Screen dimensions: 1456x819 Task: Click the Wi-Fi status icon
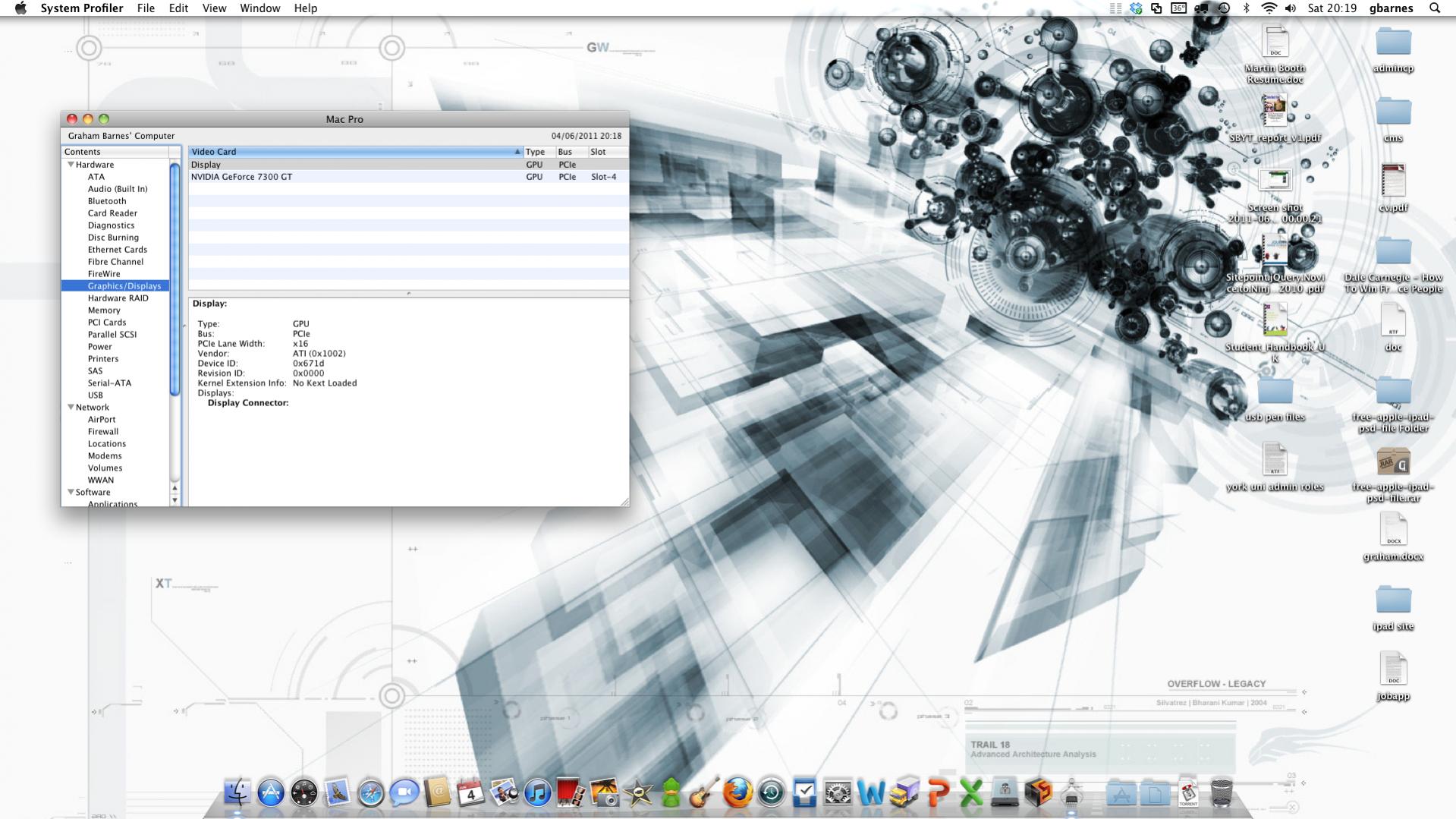pos(1269,8)
